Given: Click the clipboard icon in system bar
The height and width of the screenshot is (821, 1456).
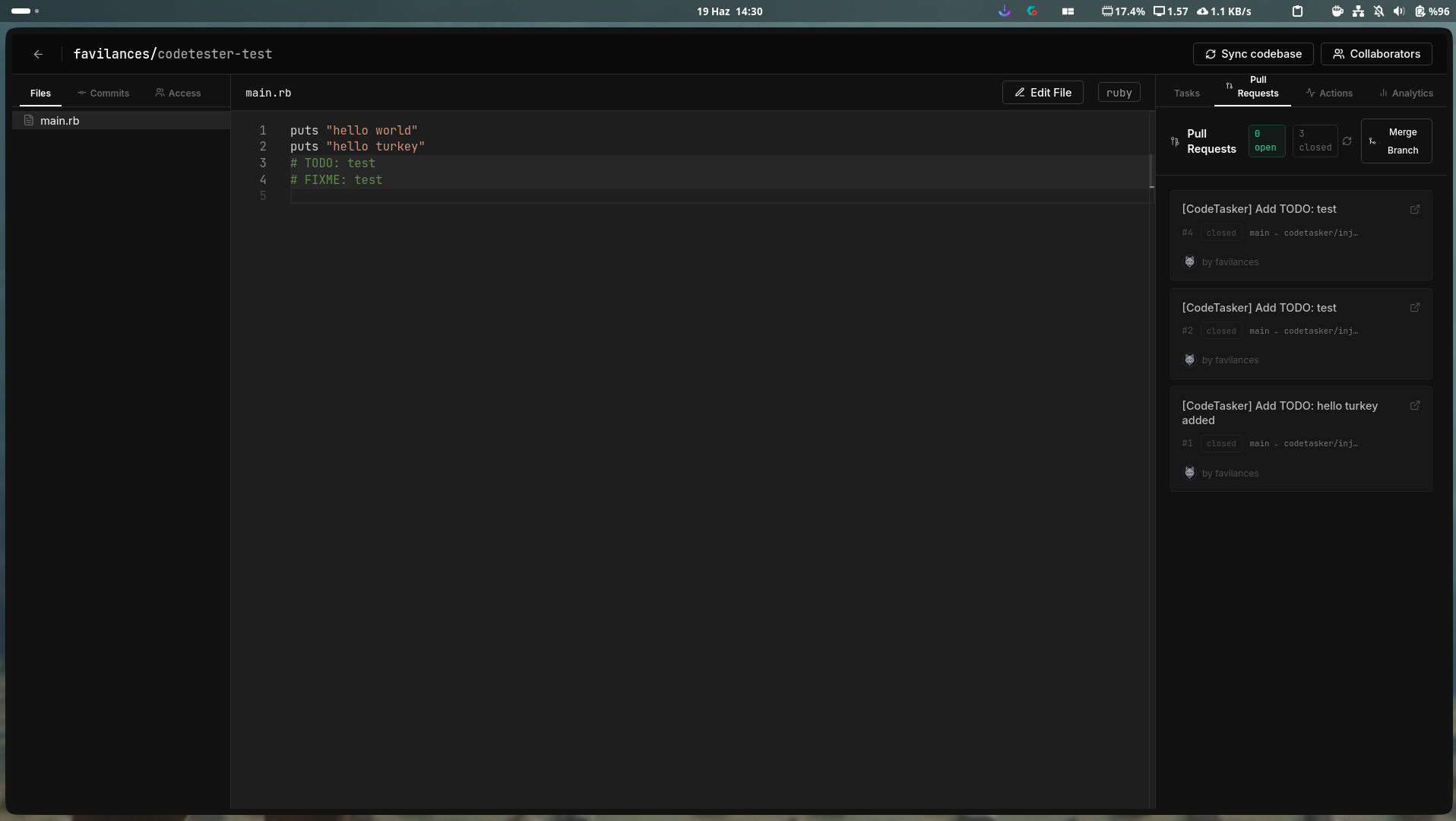Looking at the screenshot, I should coord(1298,11).
